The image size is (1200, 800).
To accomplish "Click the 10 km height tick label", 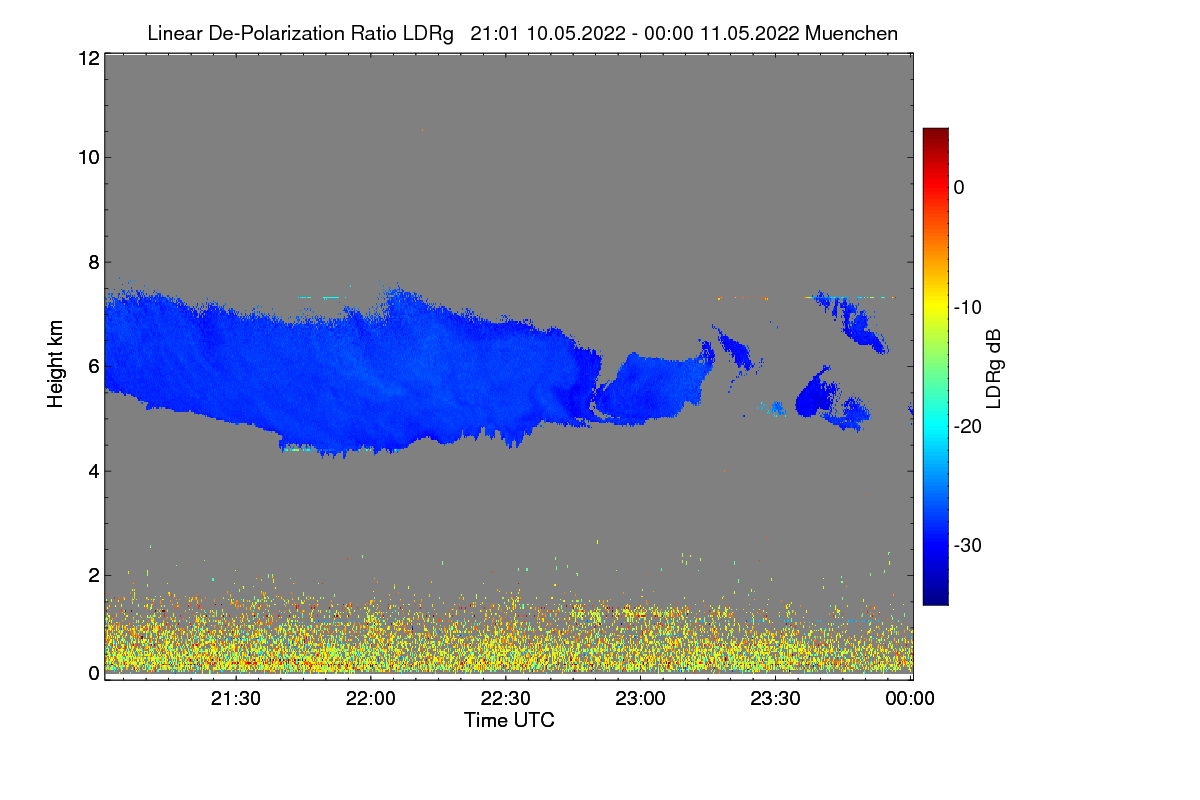I will [x=87, y=157].
